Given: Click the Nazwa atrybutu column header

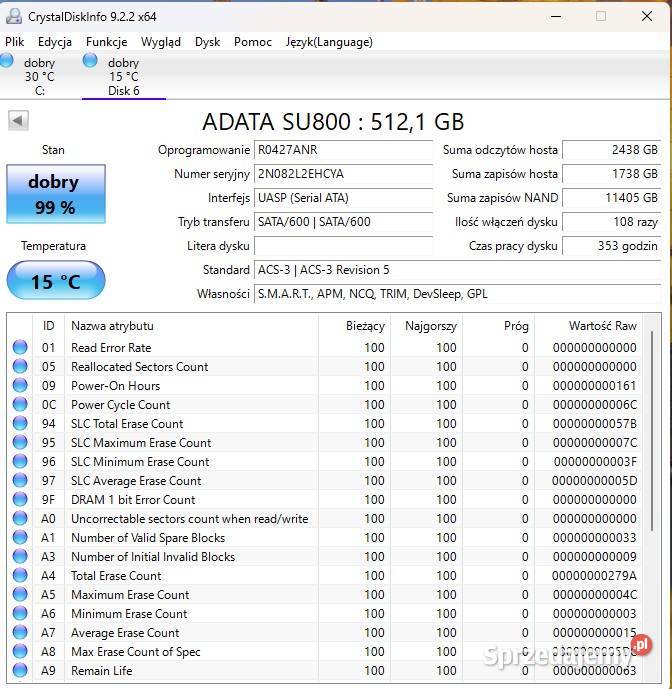Looking at the screenshot, I should pos(191,326).
